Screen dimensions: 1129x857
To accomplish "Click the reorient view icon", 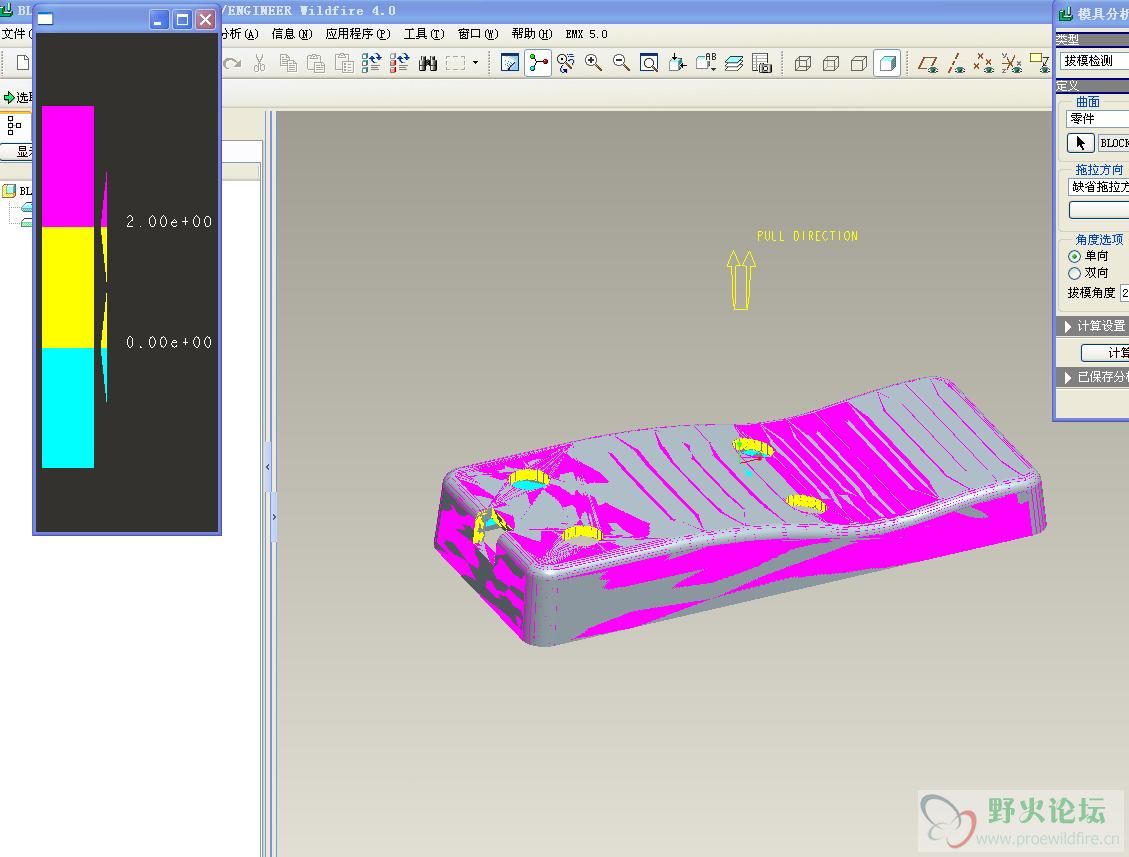I will tap(678, 63).
